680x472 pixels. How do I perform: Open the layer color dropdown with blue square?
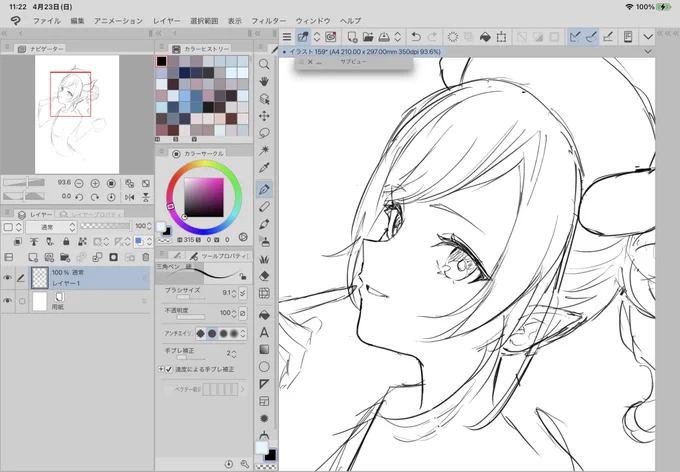(x=143, y=241)
